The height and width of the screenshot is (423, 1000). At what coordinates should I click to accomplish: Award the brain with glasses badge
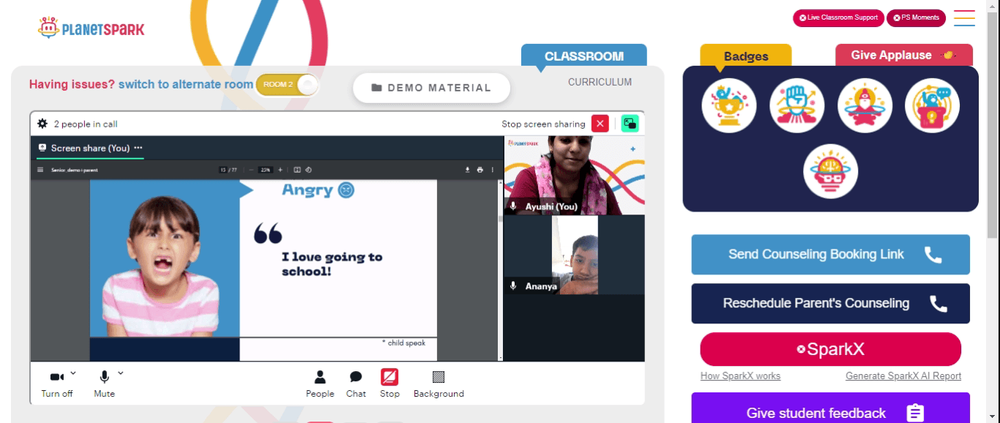[x=830, y=171]
